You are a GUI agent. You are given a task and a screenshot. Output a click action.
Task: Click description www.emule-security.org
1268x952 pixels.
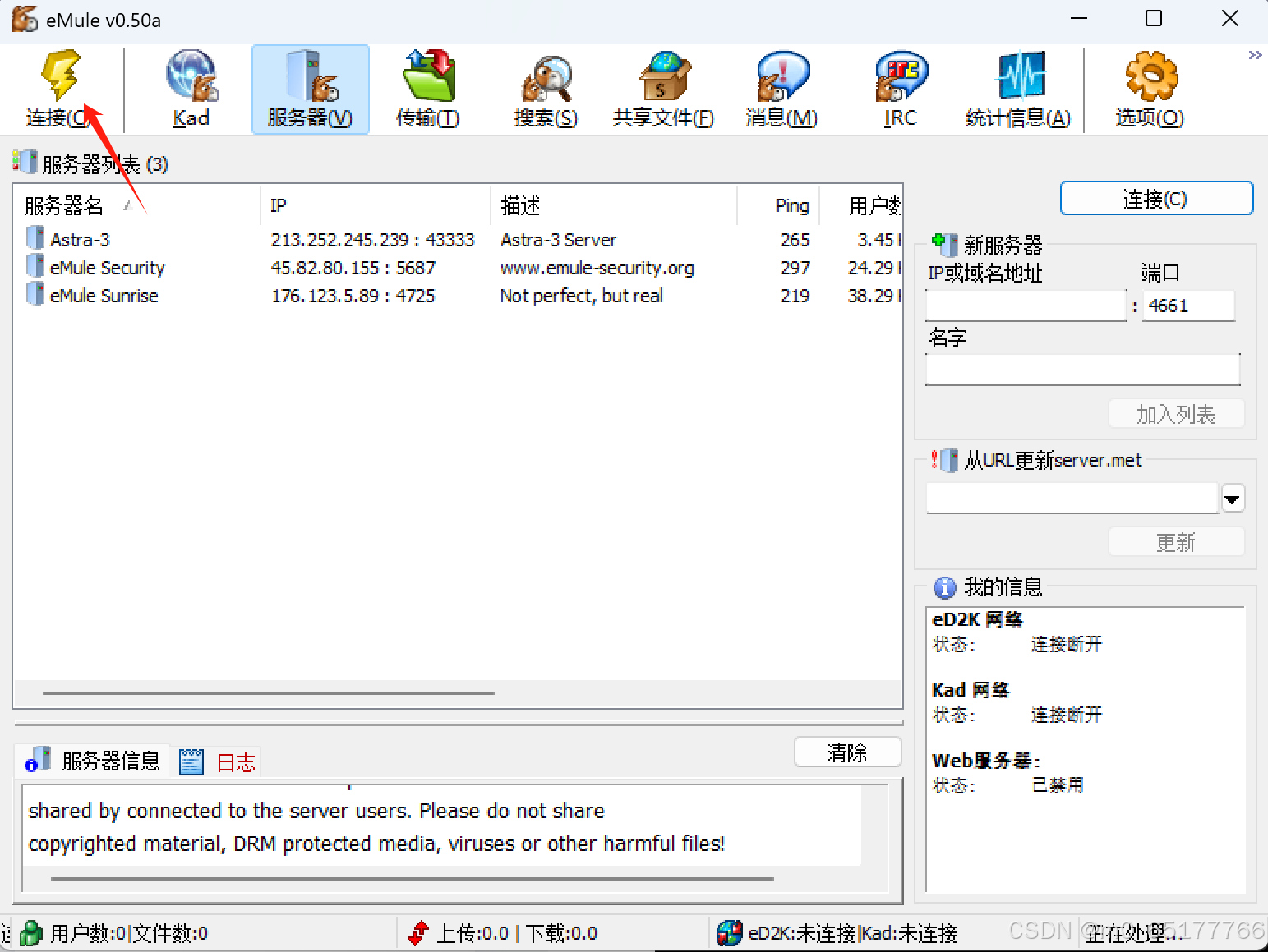[597, 268]
